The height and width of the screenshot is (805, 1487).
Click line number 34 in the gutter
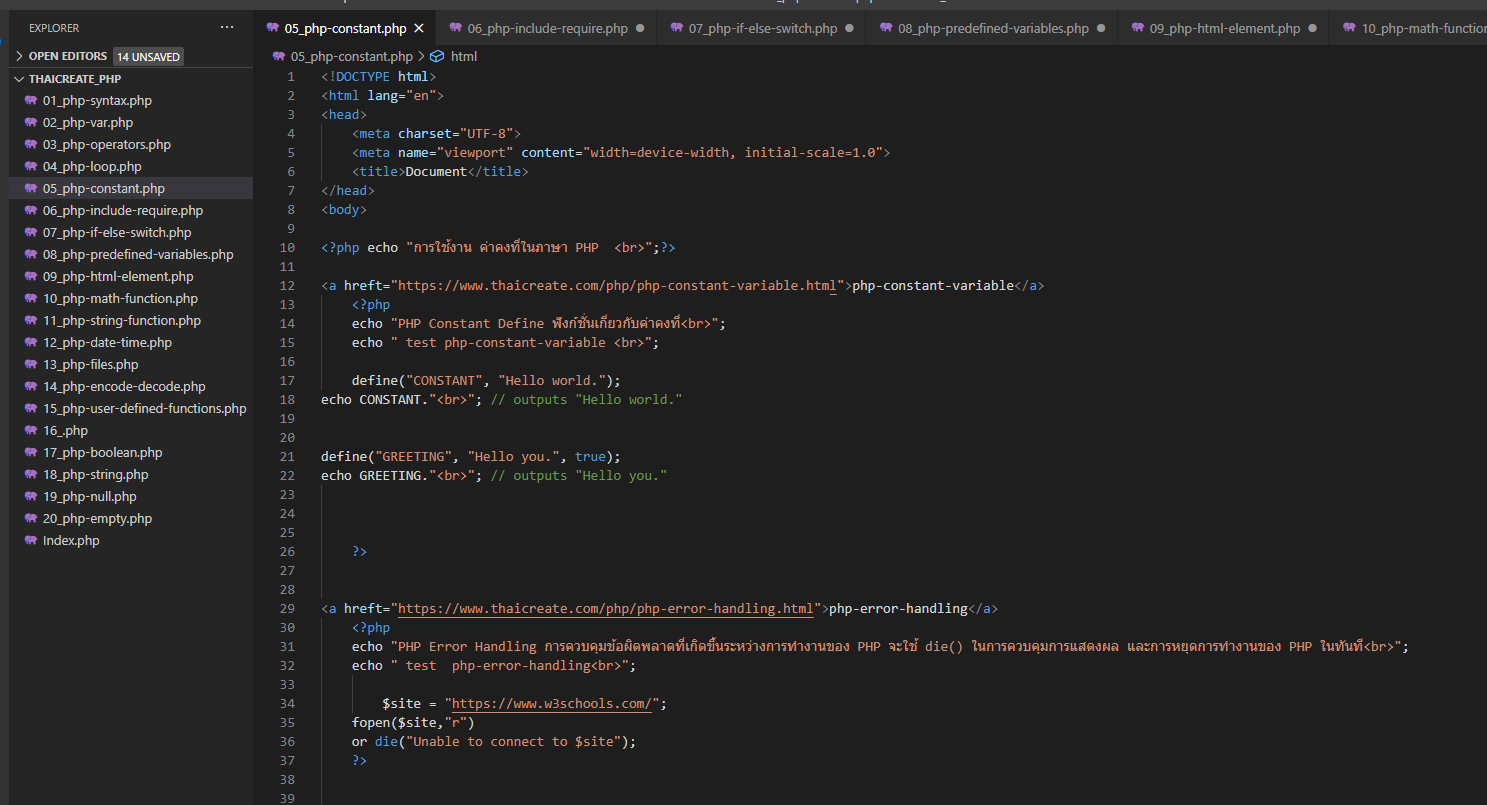pyautogui.click(x=287, y=703)
